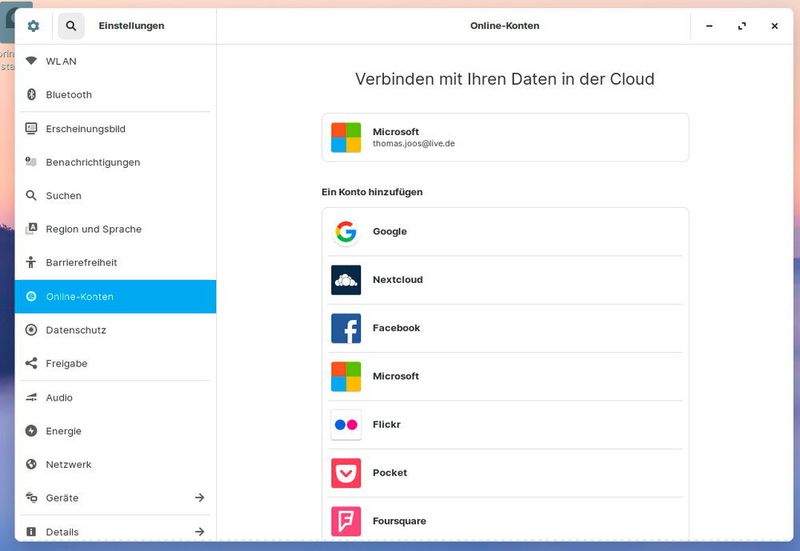Select Energie in sidebar
This screenshot has width=800, height=551.
(x=116, y=431)
